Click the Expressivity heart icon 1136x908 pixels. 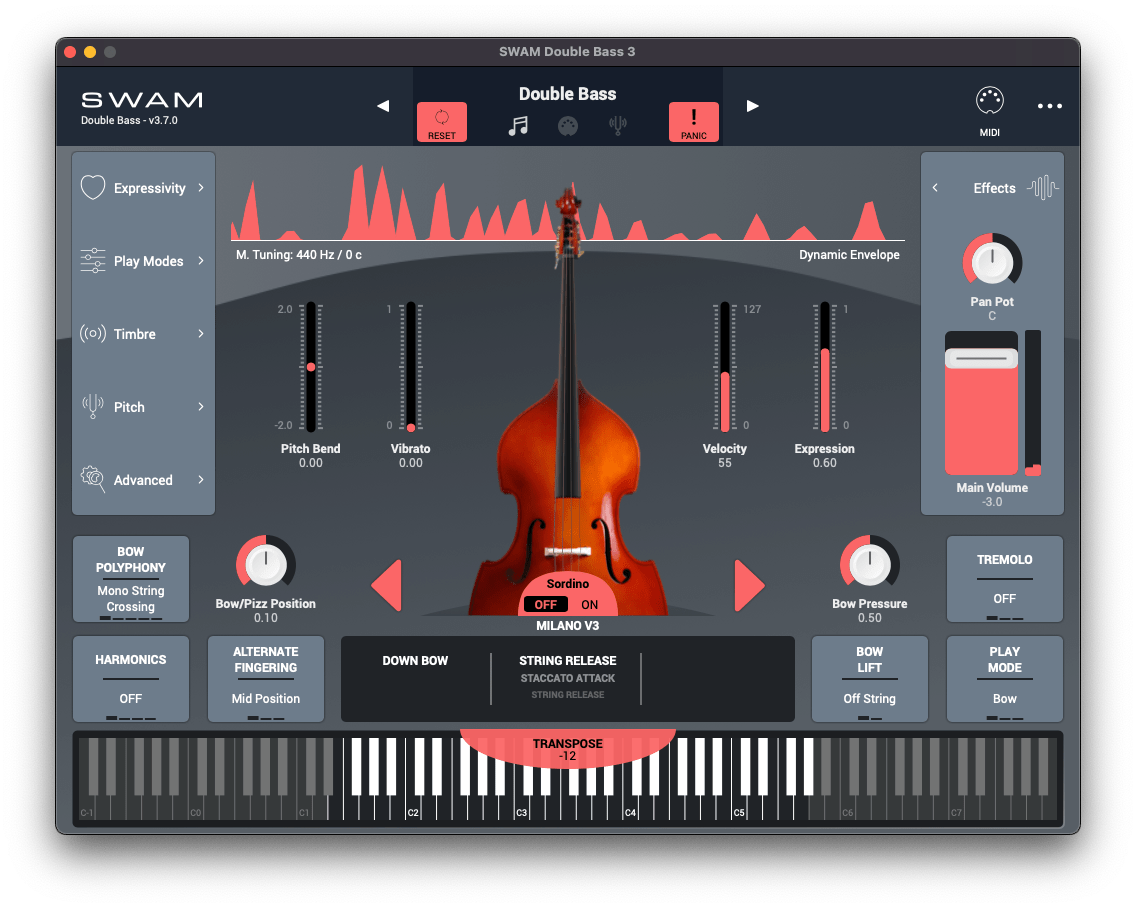91,187
